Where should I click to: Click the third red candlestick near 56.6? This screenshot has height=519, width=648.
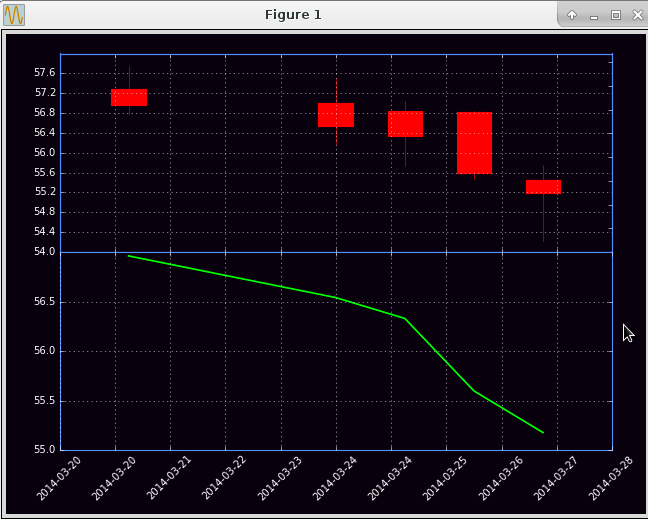click(x=405, y=124)
